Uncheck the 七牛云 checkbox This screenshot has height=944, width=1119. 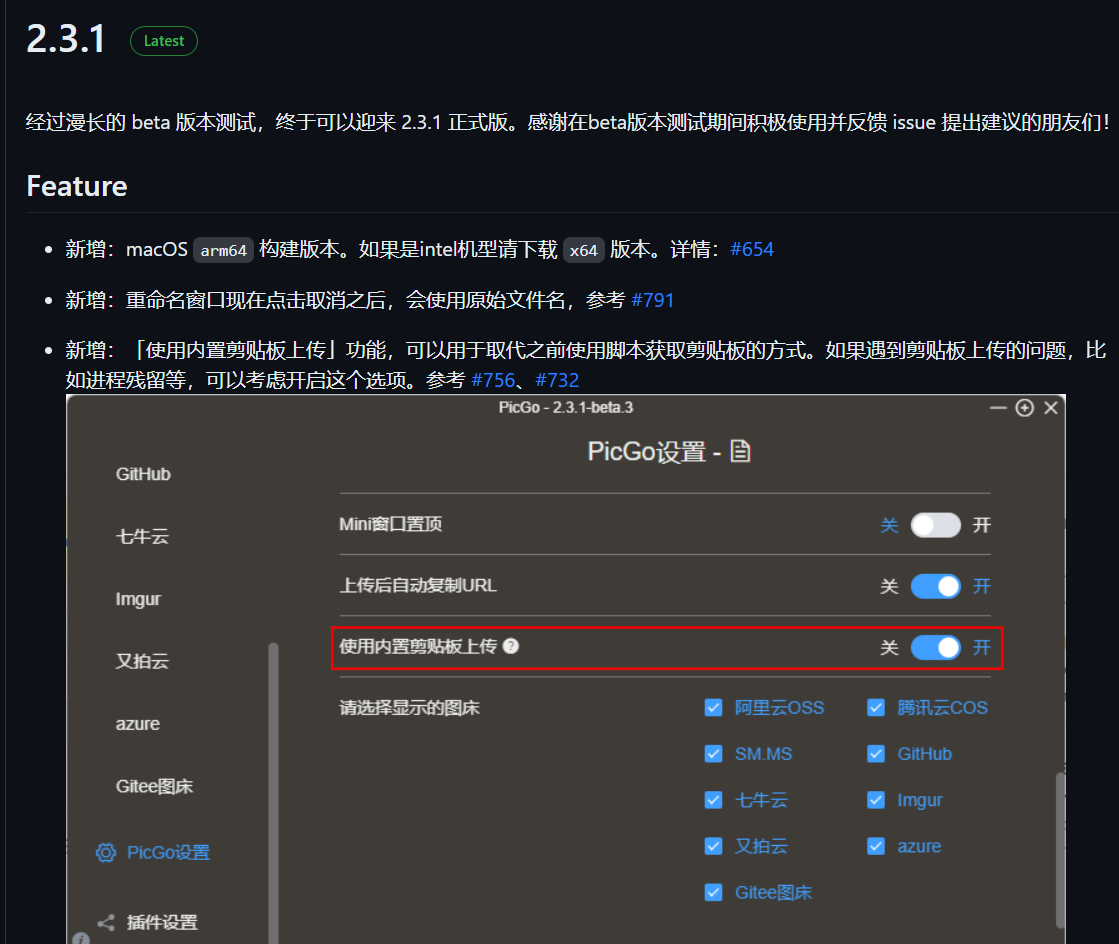tap(713, 800)
